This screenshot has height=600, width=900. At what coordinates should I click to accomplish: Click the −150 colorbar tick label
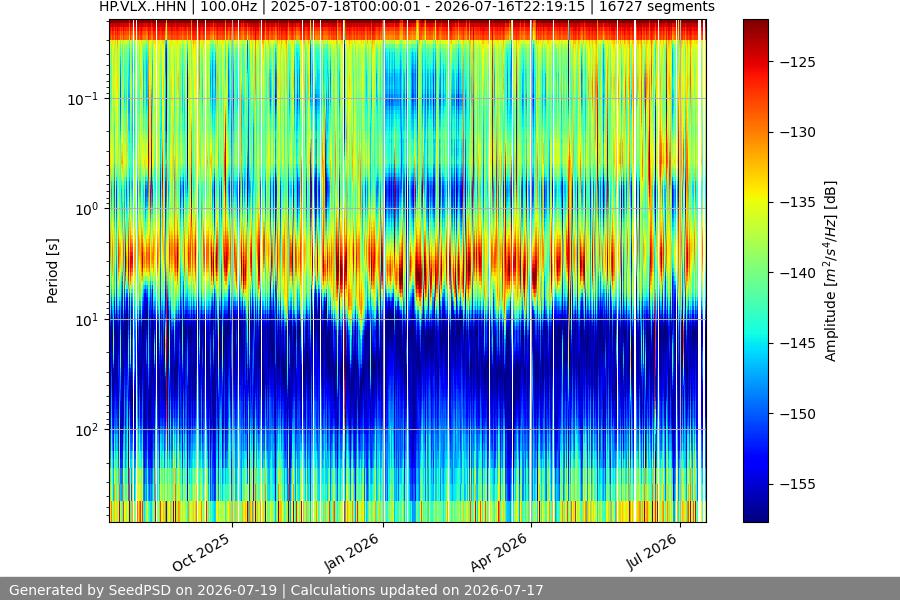tap(798, 413)
